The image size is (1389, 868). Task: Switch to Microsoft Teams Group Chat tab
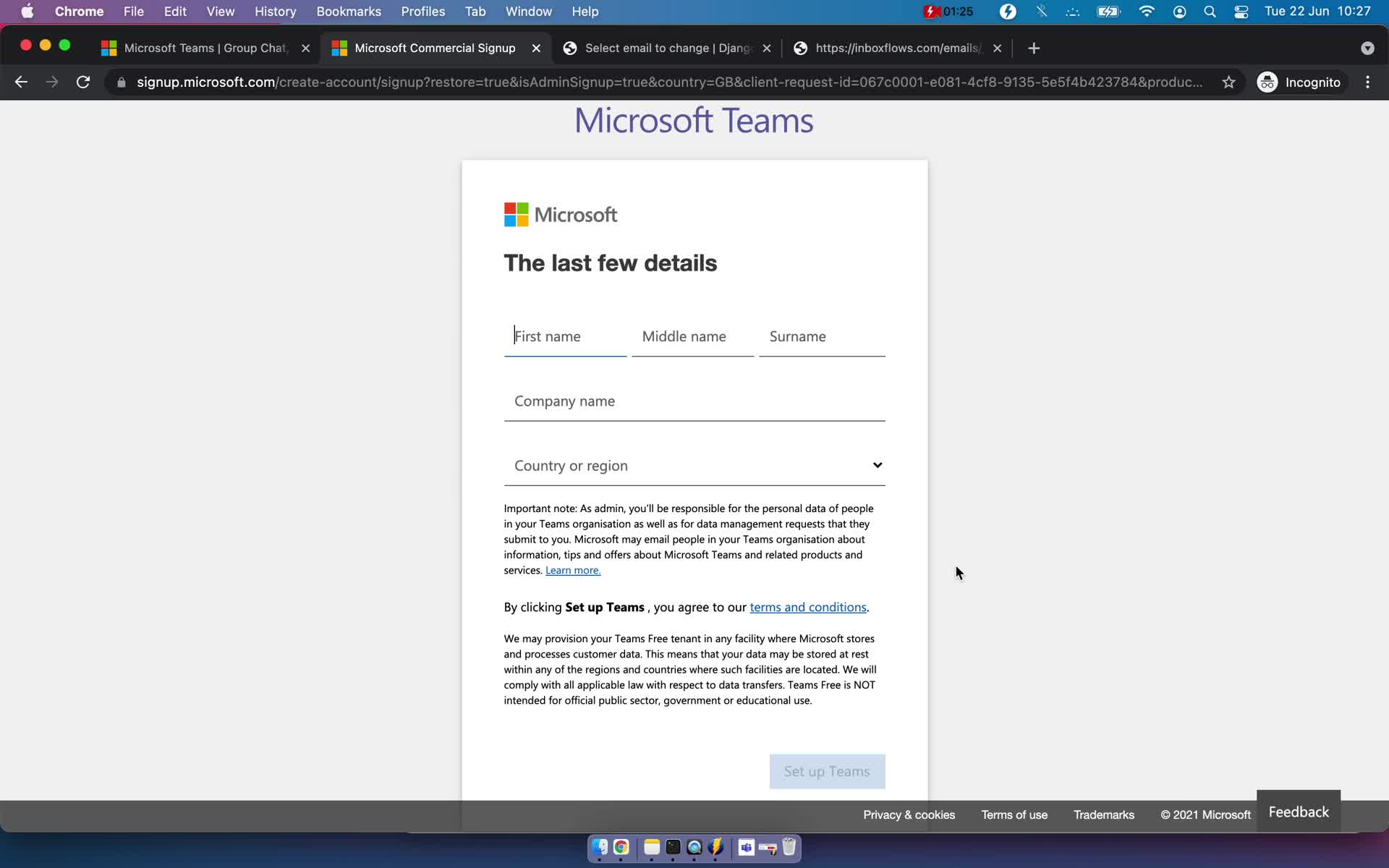click(x=205, y=48)
